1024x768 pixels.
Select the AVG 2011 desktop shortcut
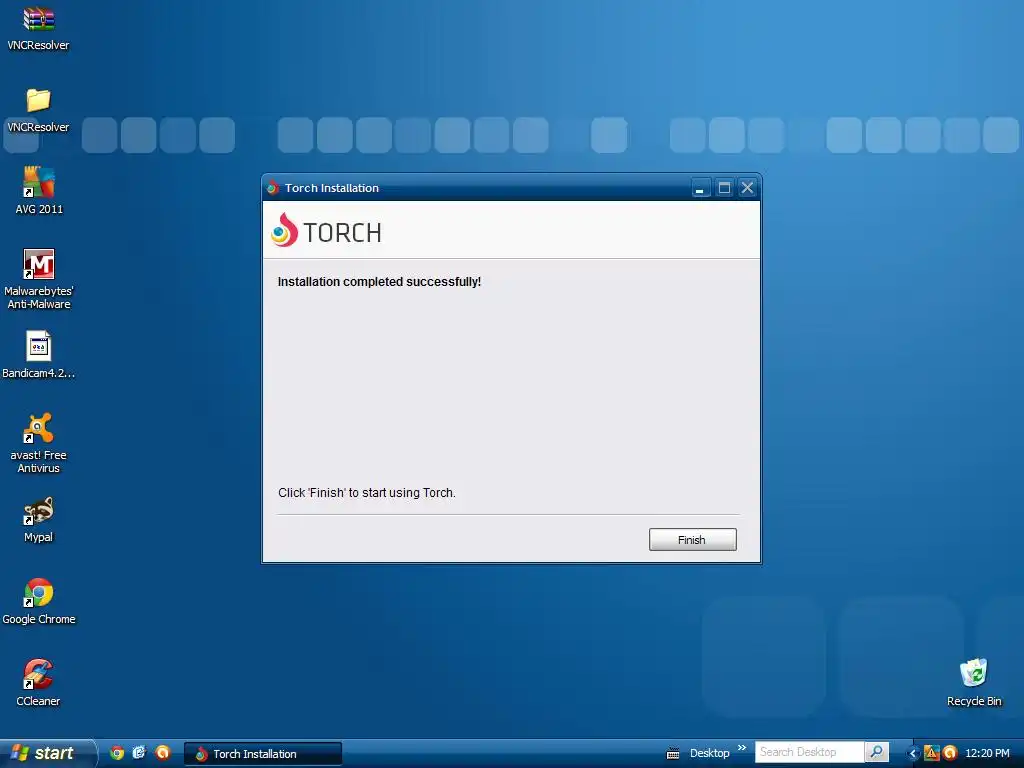coord(39,191)
